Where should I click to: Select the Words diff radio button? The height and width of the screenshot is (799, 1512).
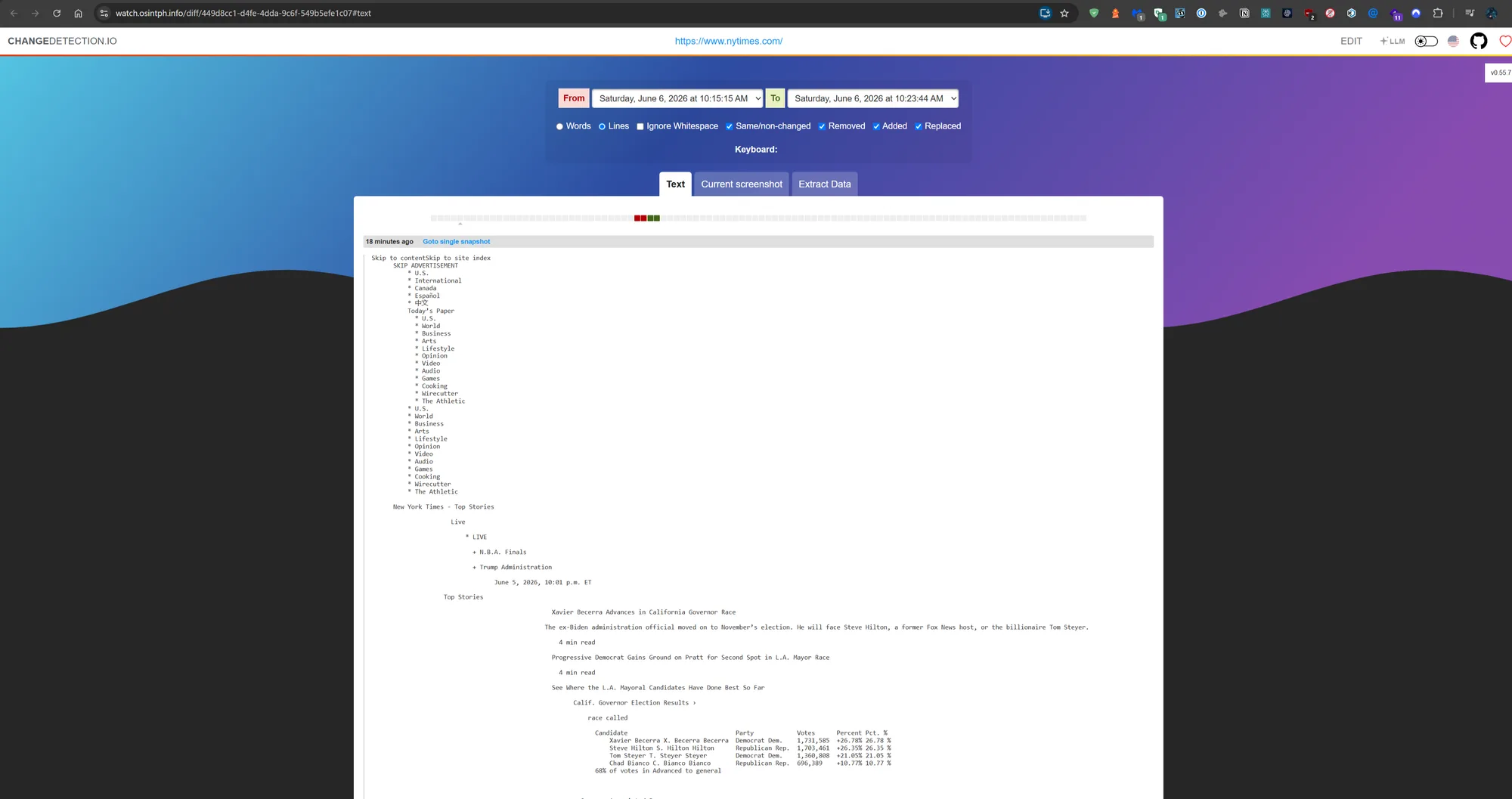pos(559,126)
